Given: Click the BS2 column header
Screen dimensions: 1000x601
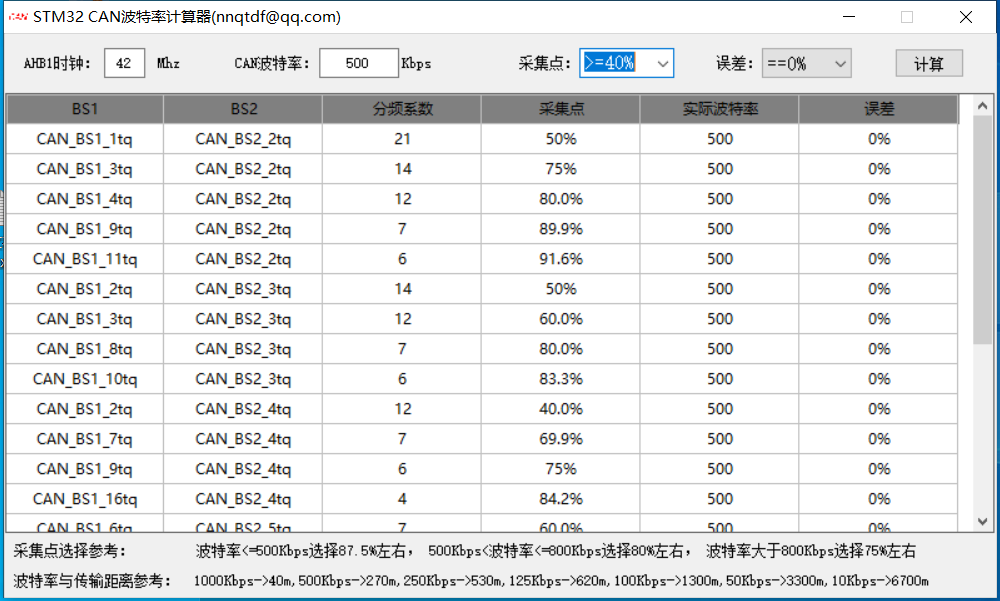Looking at the screenshot, I should (x=241, y=108).
